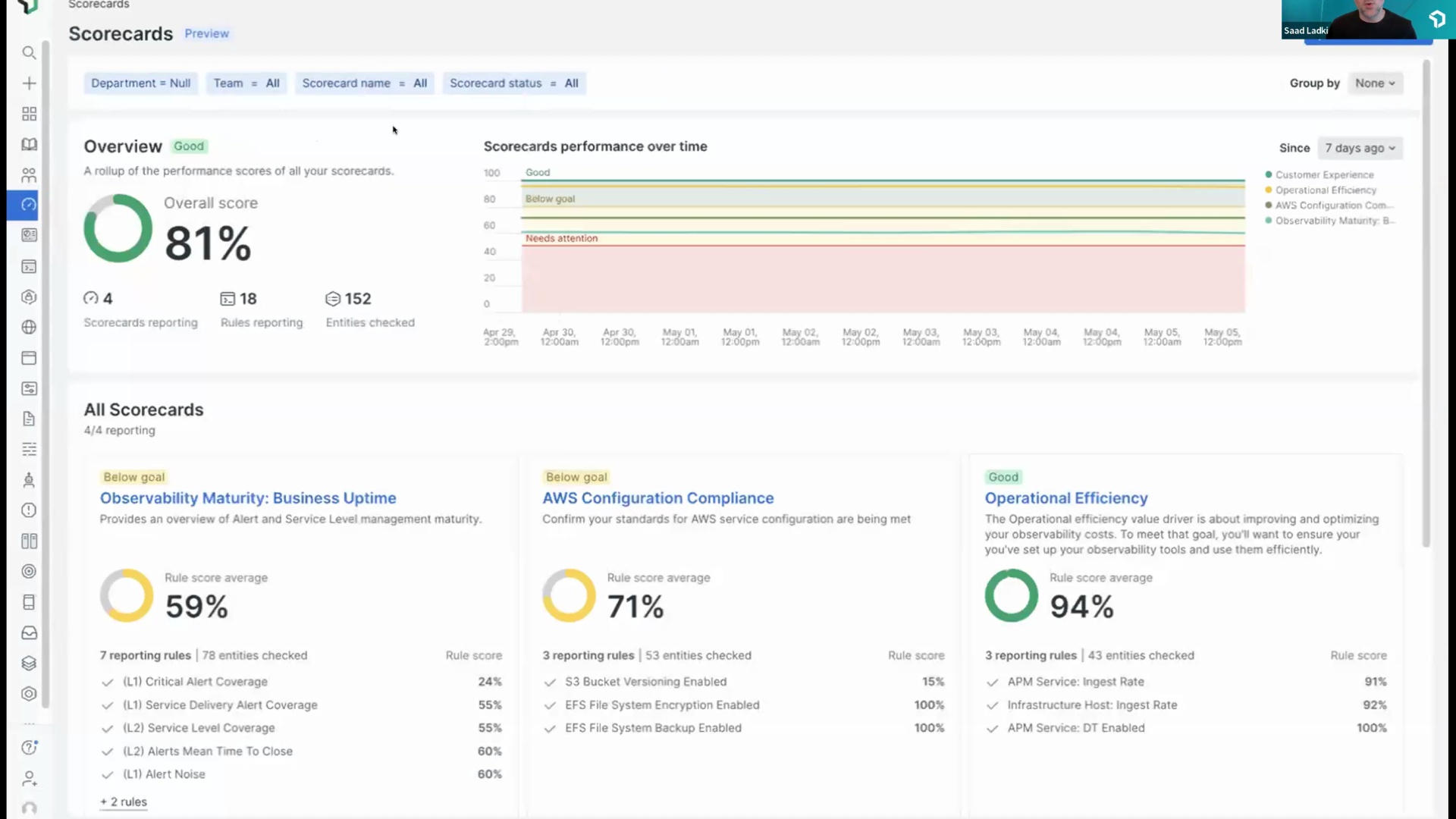Open the Since 7 days ago dropdown
This screenshot has height=819, width=1456.
click(x=1360, y=148)
